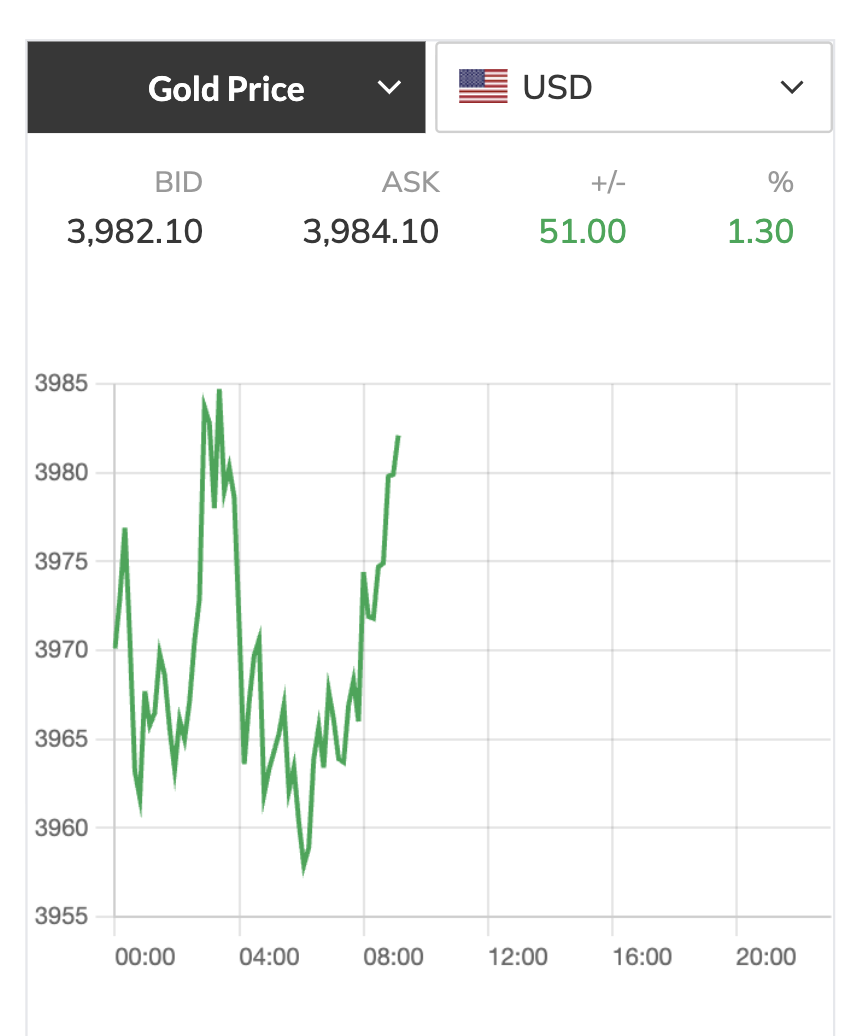This screenshot has width=860, height=1036.
Task: Open the Gold Price dropdown
Action: [x=226, y=88]
